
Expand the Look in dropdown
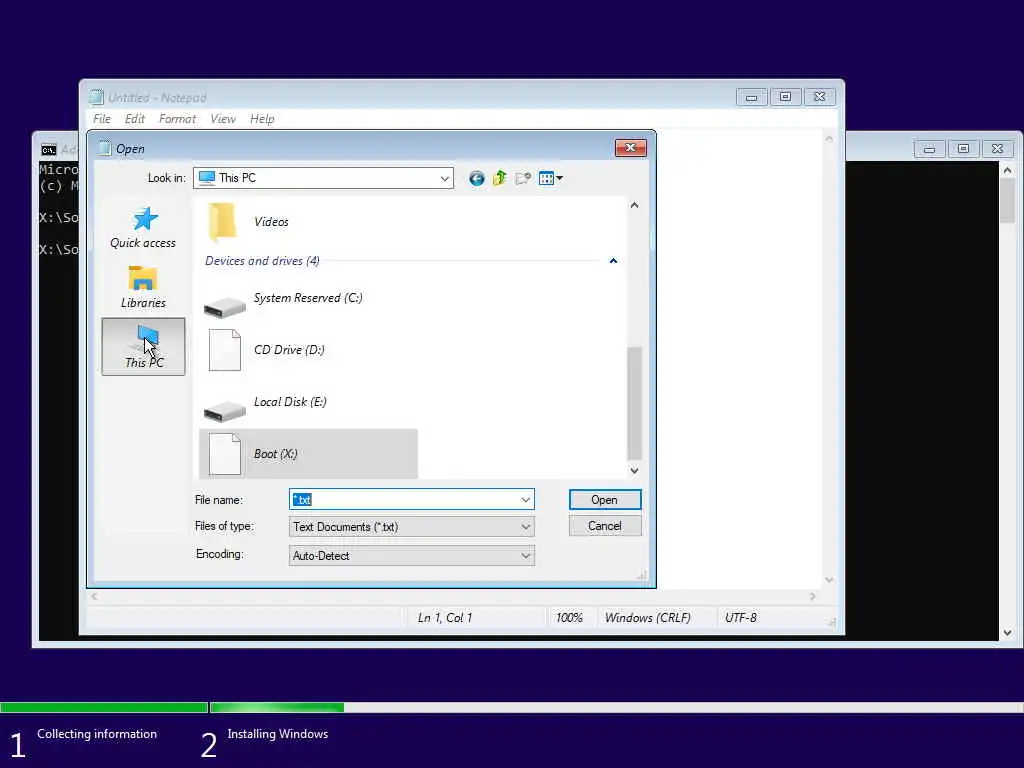point(445,178)
